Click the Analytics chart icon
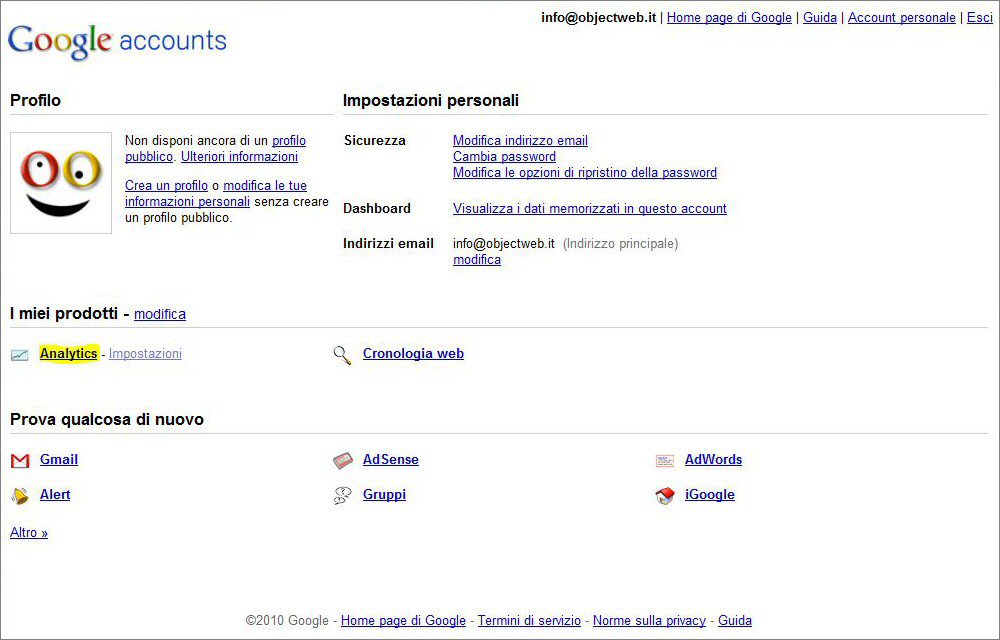 [x=20, y=354]
